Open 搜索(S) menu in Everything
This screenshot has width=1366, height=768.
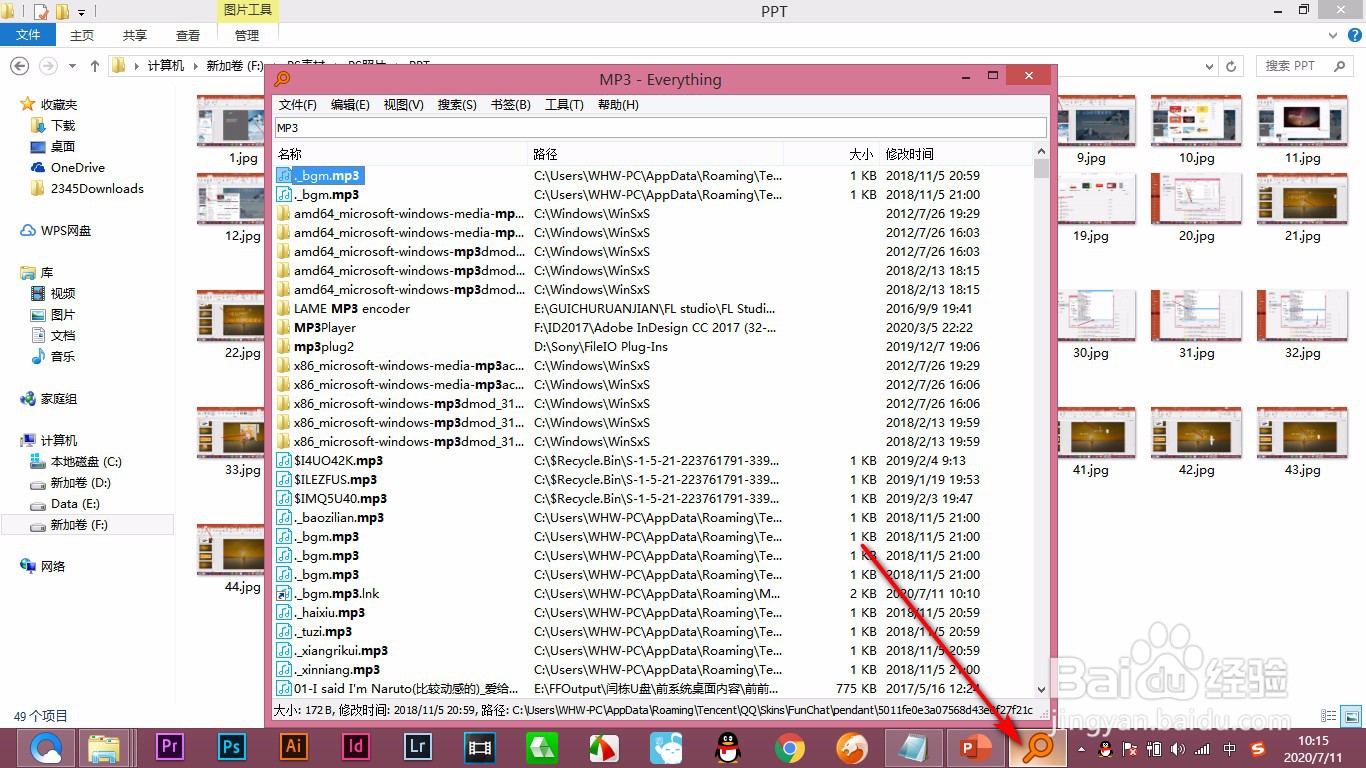457,105
